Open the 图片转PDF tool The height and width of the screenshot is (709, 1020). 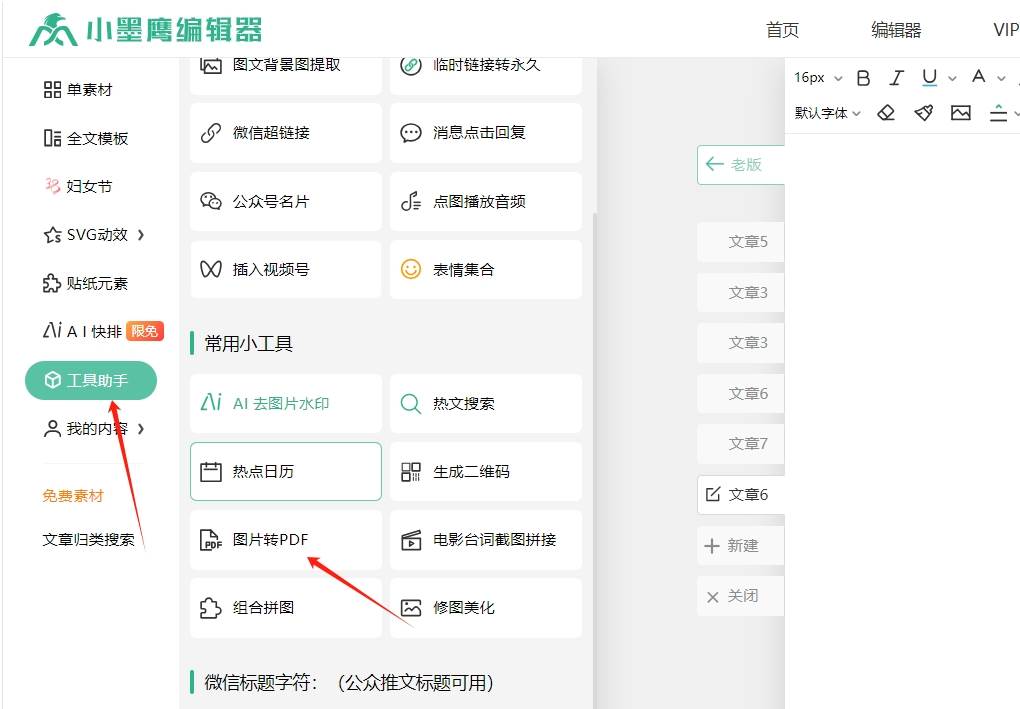click(286, 540)
